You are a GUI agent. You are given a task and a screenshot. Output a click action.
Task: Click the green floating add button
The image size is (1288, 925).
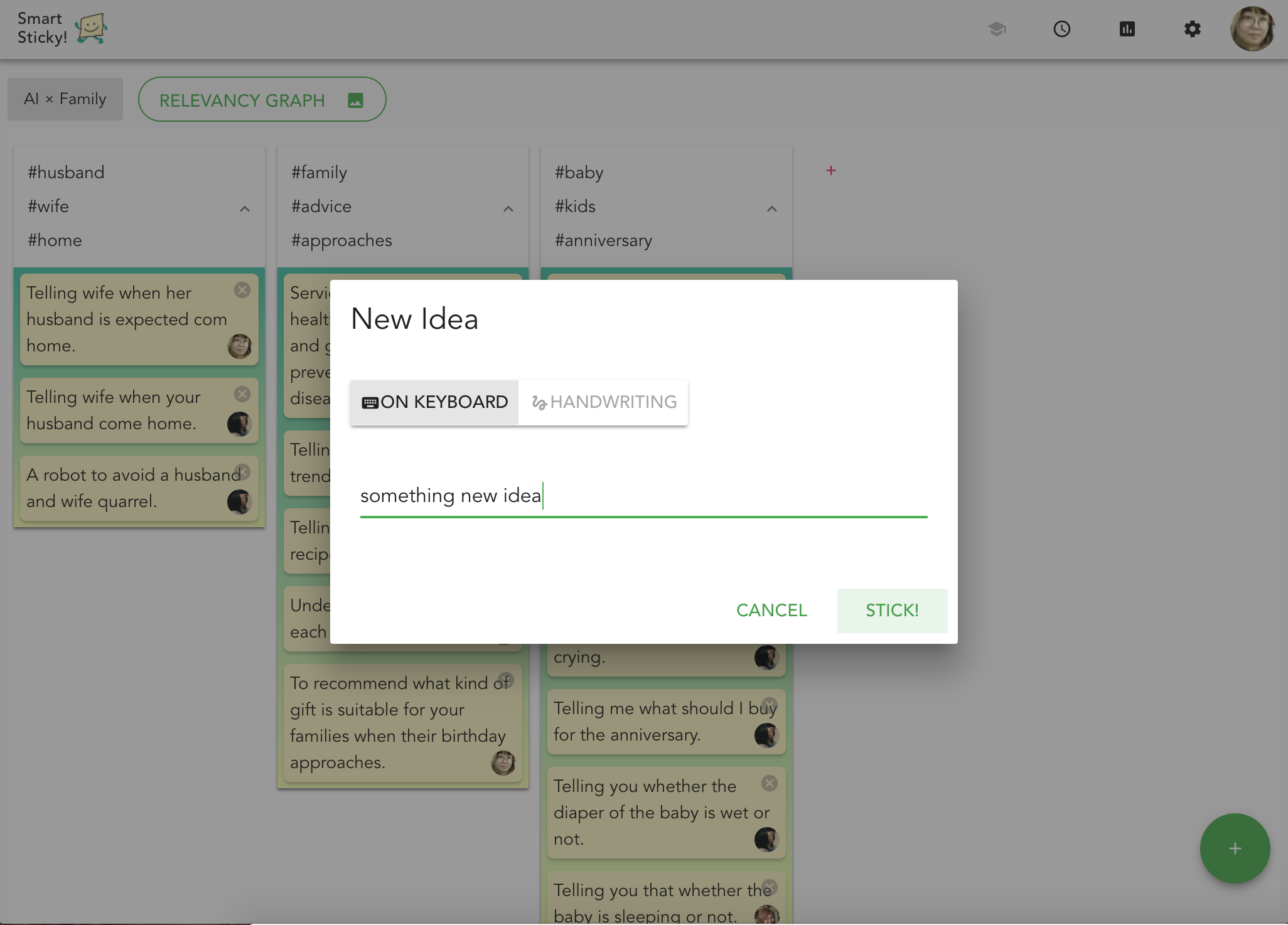coord(1235,848)
